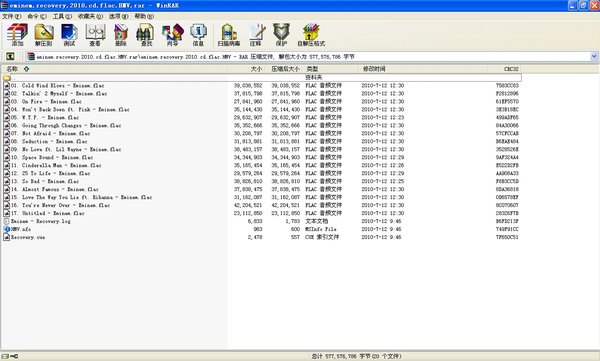The image size is (600, 361).
Task: Click the '资料夹' type label in parent row
Action: click(x=313, y=78)
